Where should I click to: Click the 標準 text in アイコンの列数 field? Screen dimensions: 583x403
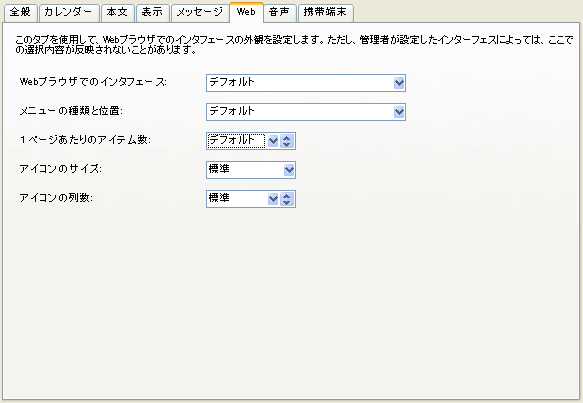219,198
